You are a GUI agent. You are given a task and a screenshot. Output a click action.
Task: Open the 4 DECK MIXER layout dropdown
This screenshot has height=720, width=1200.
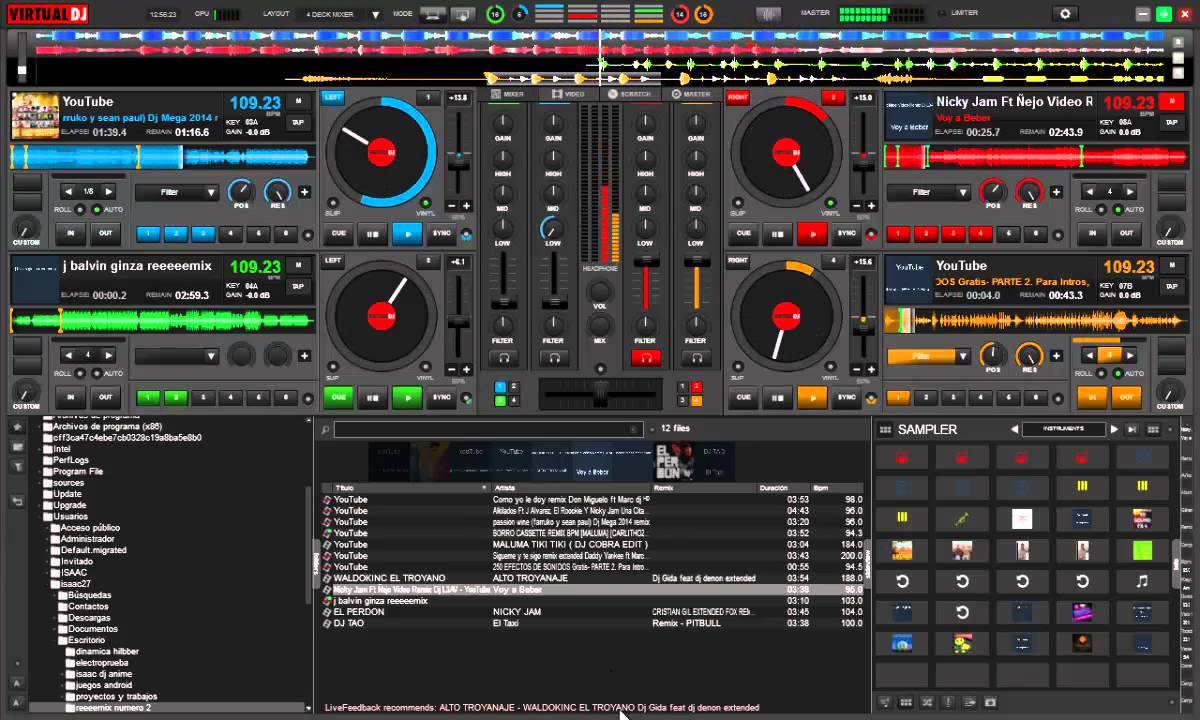[340, 15]
